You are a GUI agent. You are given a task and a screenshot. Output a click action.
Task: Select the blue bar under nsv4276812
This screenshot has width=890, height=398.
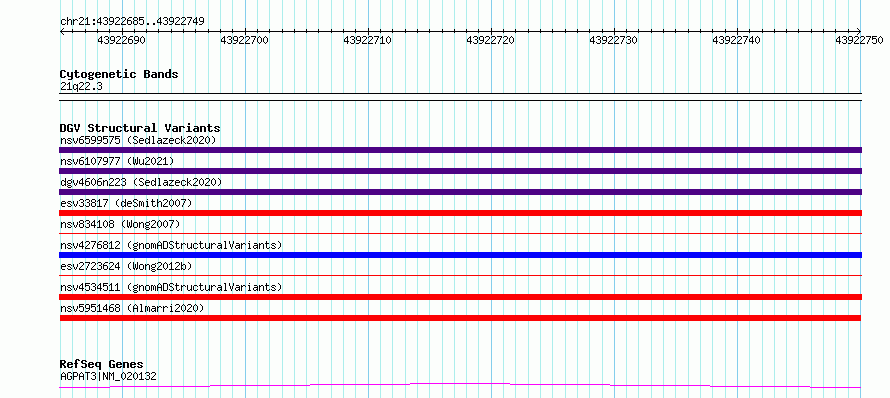(460, 255)
